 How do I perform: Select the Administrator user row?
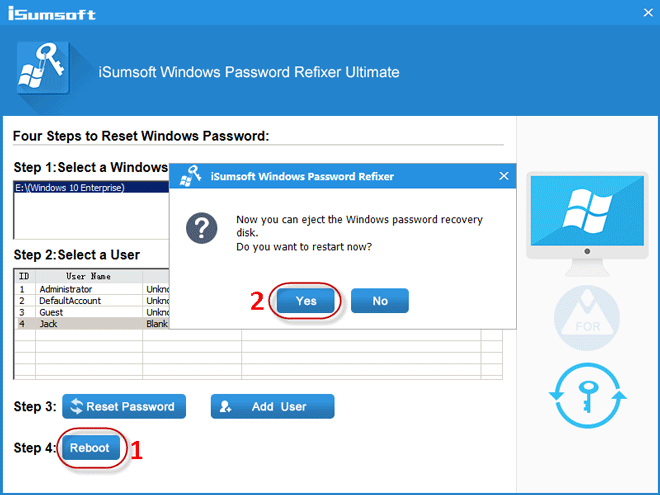(x=92, y=289)
